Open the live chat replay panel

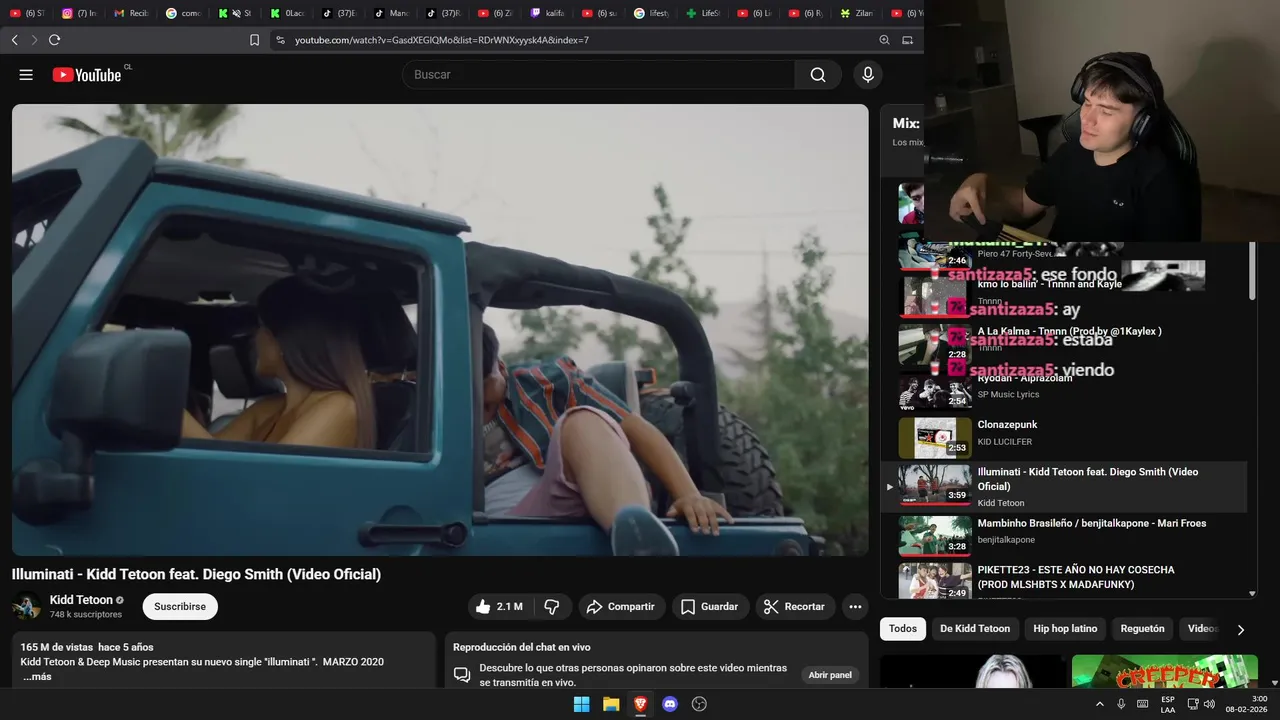(830, 675)
